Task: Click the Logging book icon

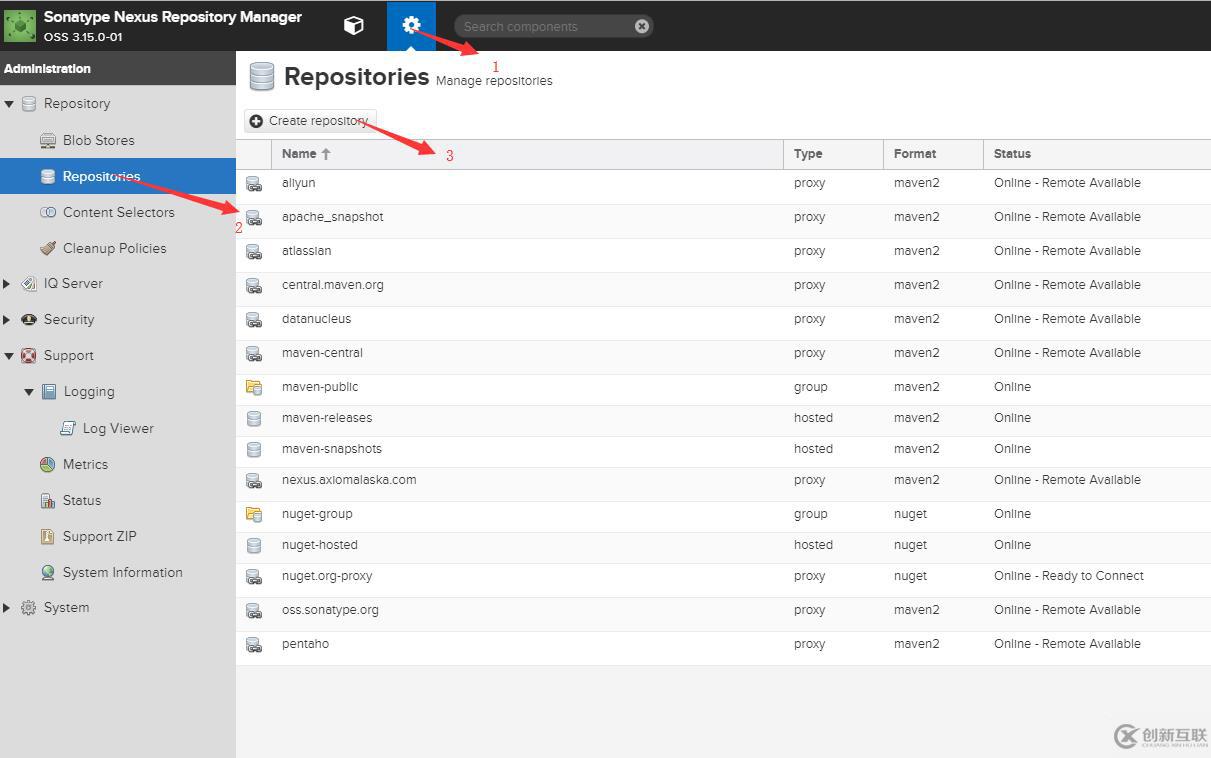Action: point(48,392)
